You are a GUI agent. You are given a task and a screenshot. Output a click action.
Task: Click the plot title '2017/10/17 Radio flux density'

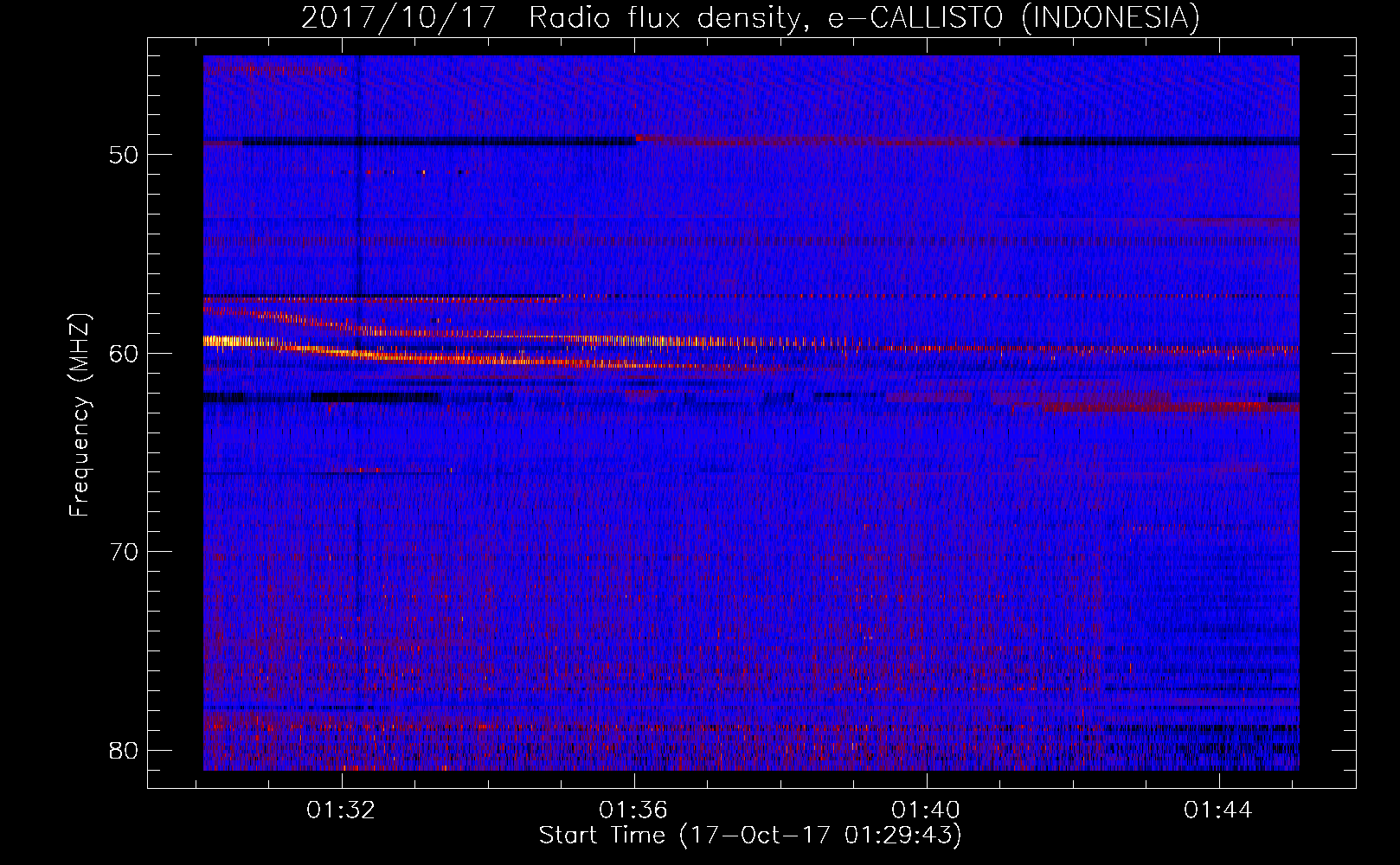pos(750,17)
